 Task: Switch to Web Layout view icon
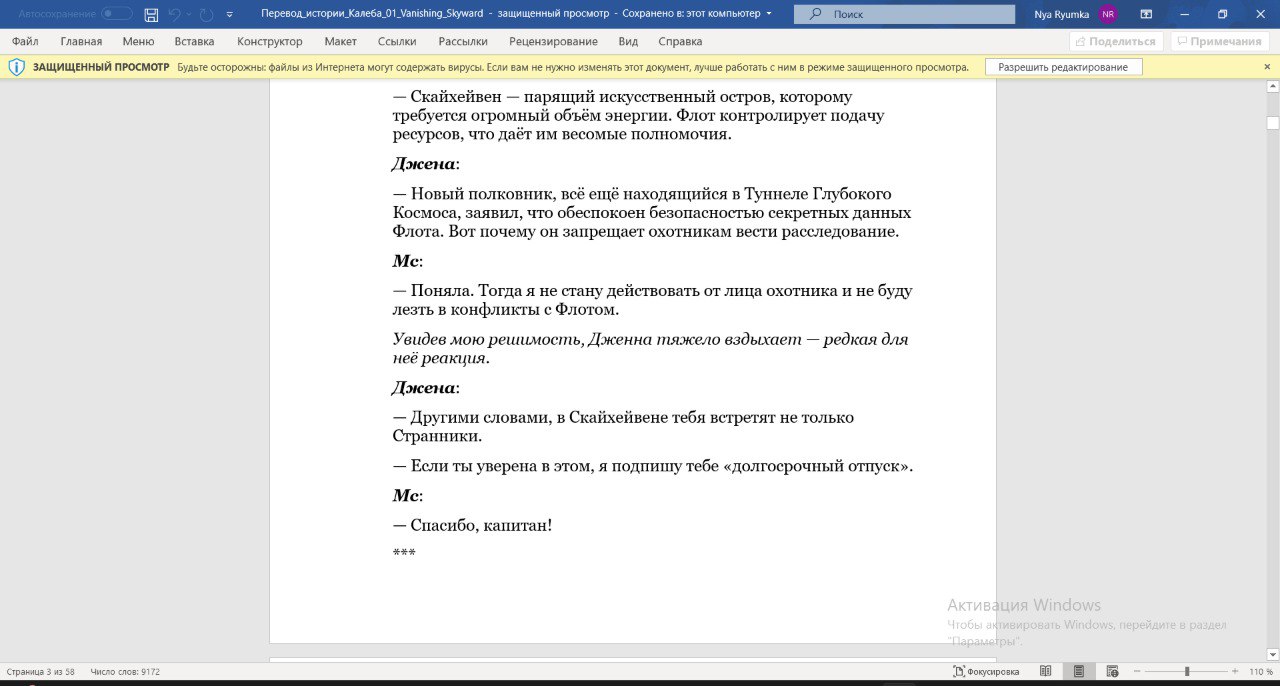pyautogui.click(x=1112, y=672)
